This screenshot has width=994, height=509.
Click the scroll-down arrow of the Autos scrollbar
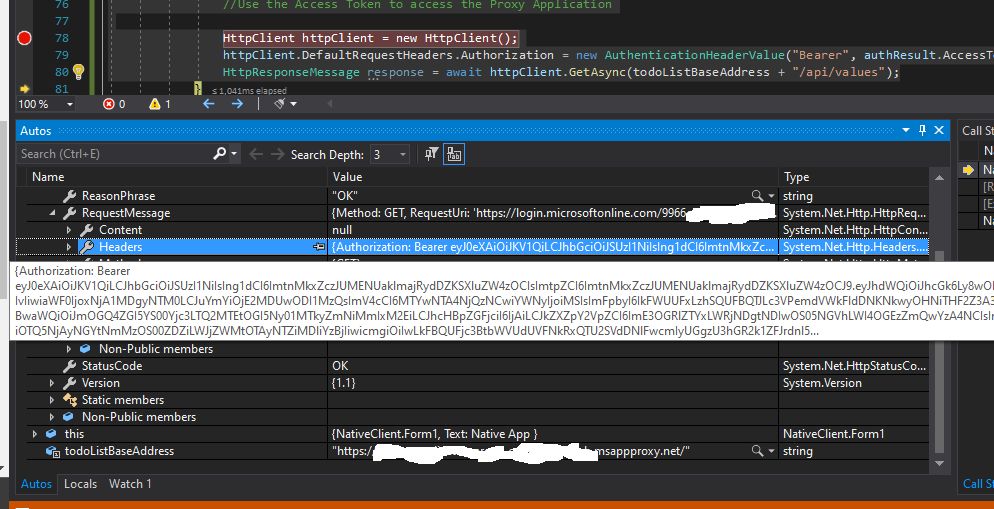point(939,463)
